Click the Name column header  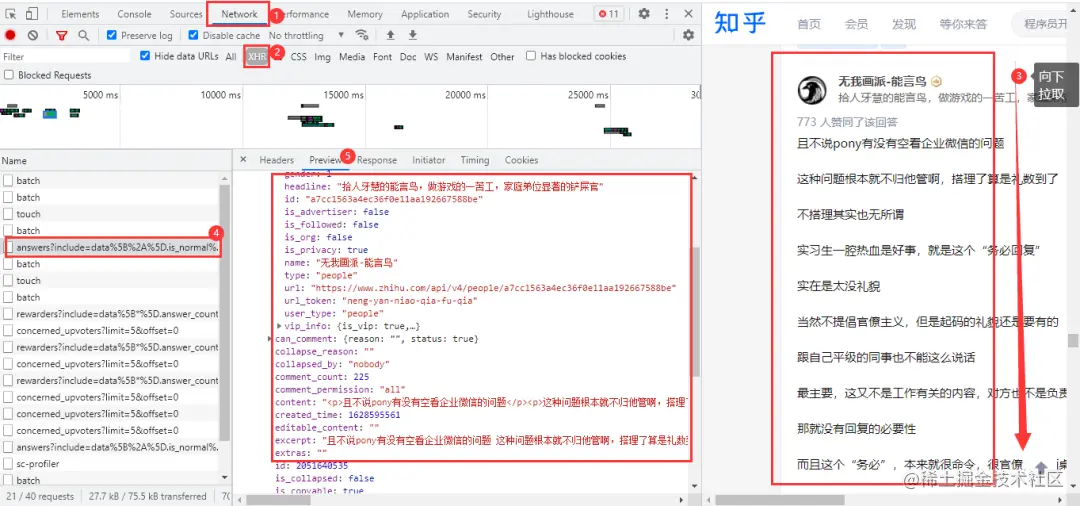[x=114, y=160]
